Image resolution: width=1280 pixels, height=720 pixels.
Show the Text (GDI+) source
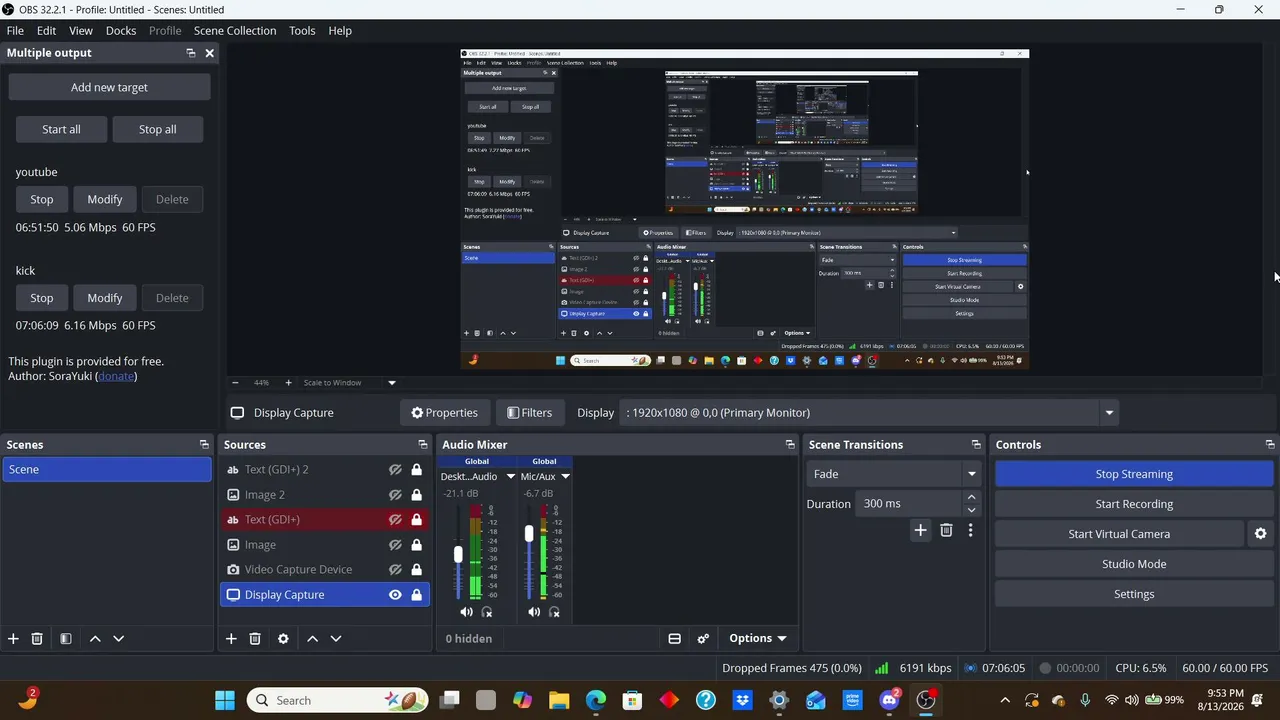coord(395,520)
